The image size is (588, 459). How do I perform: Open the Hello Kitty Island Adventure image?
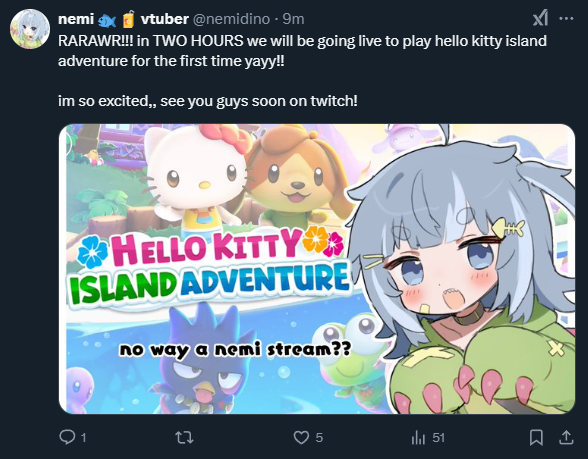point(317,269)
